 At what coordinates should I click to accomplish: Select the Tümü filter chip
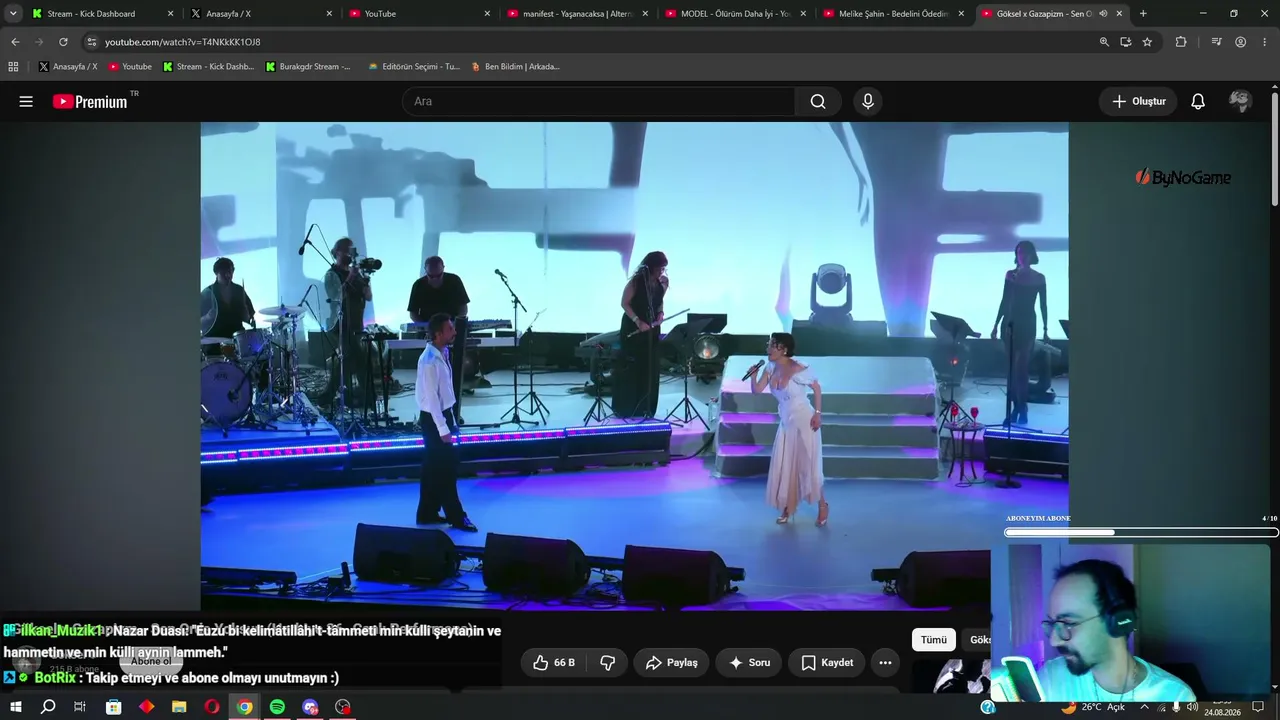[x=934, y=640]
